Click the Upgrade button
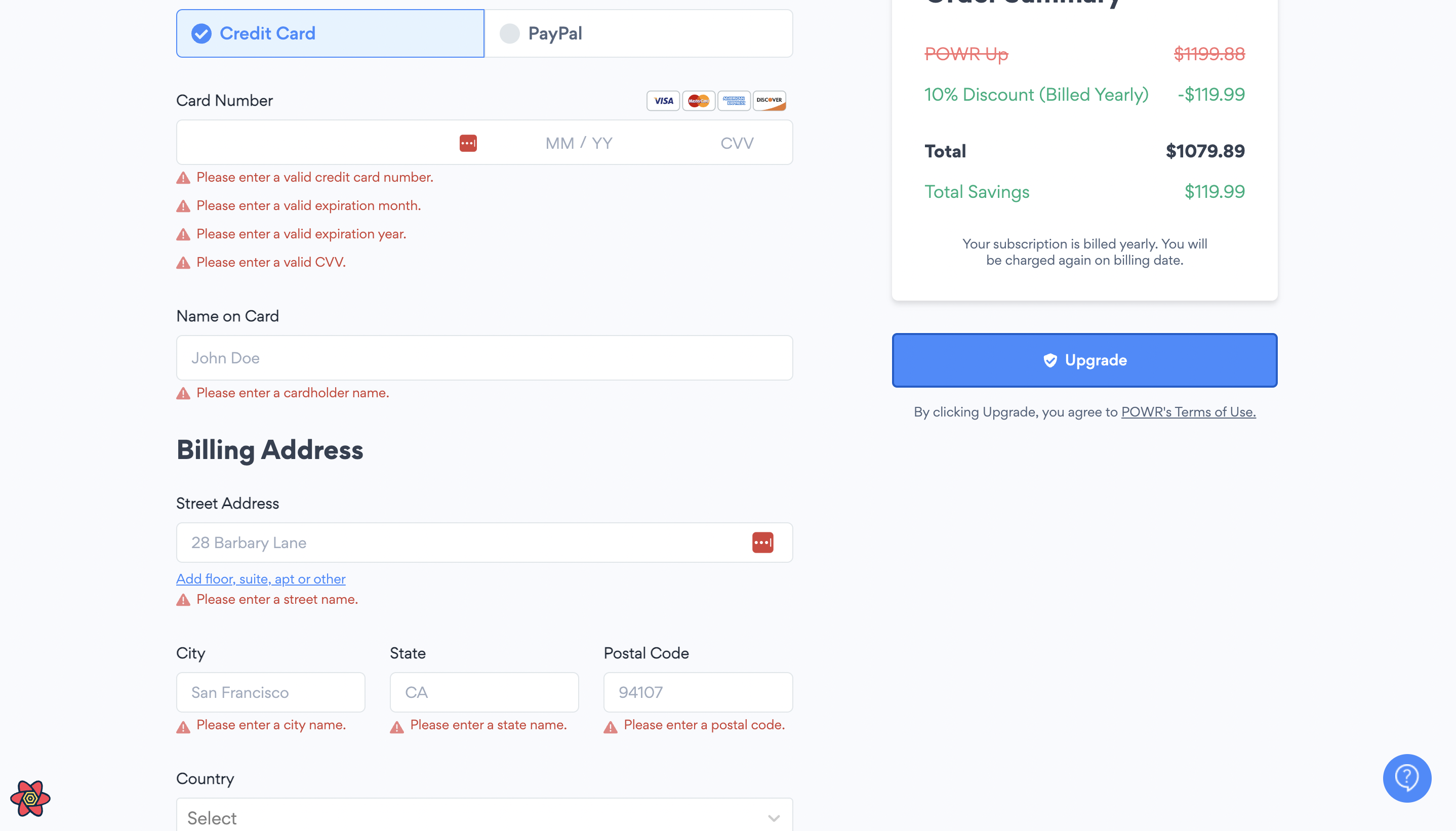Screen dimensions: 1456x831 1084,360
